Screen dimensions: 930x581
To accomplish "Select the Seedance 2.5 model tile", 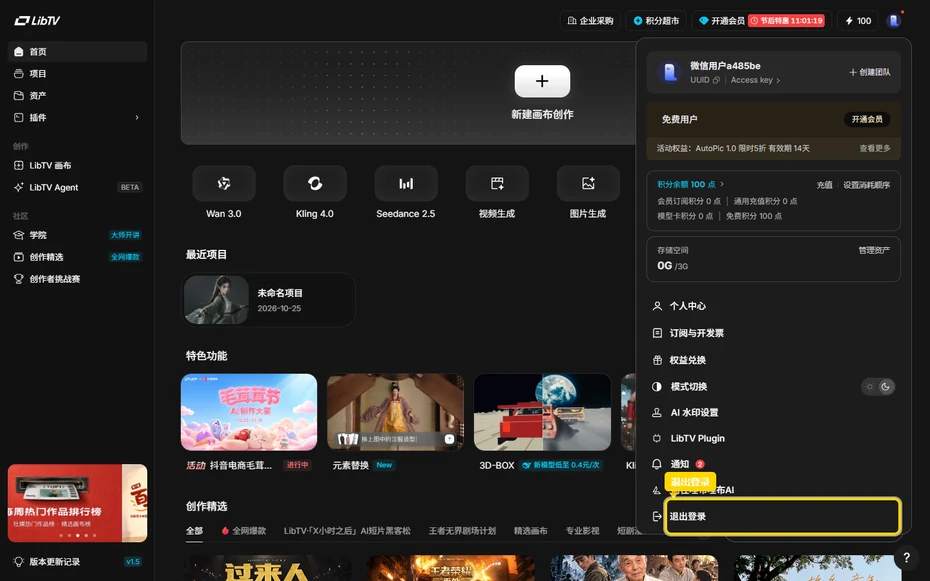I will (x=406, y=193).
